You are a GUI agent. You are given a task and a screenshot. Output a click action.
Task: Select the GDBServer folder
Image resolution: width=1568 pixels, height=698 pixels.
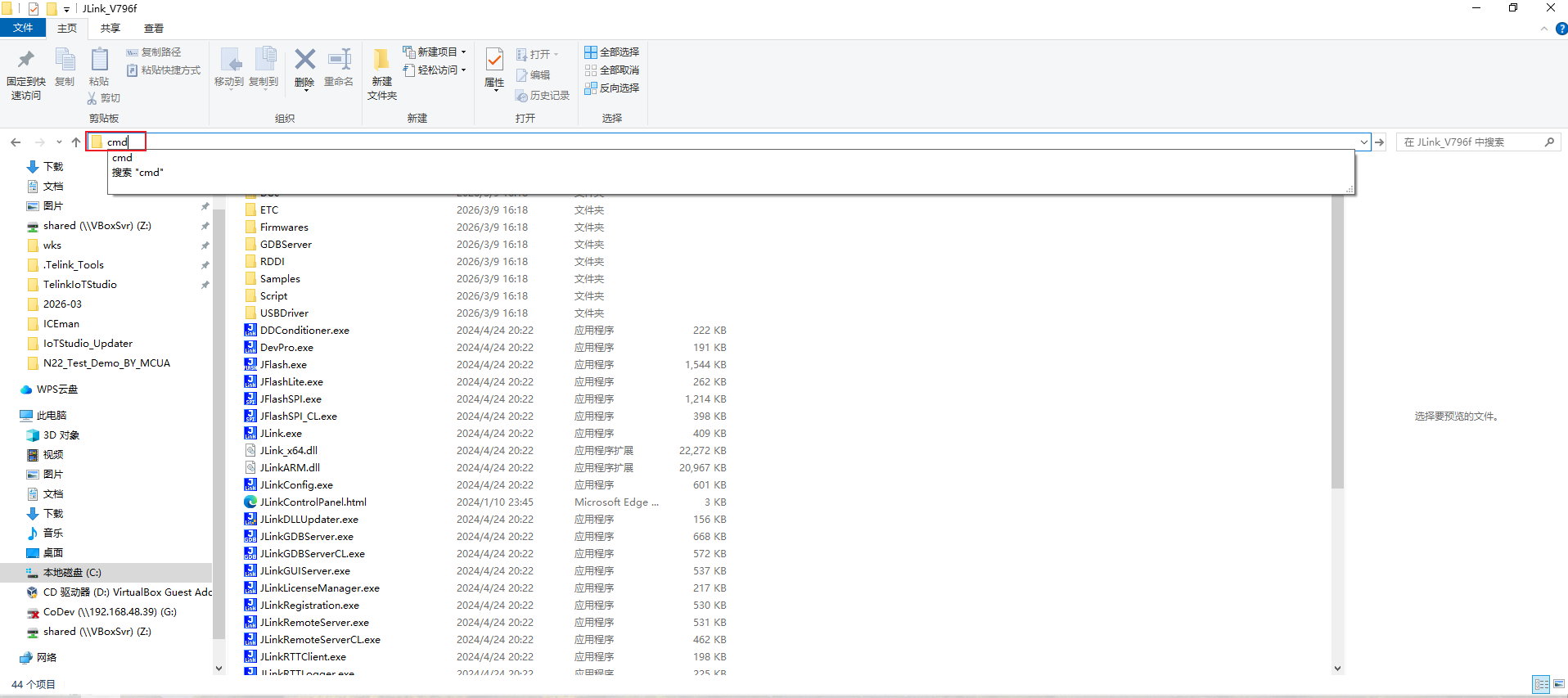click(x=286, y=245)
